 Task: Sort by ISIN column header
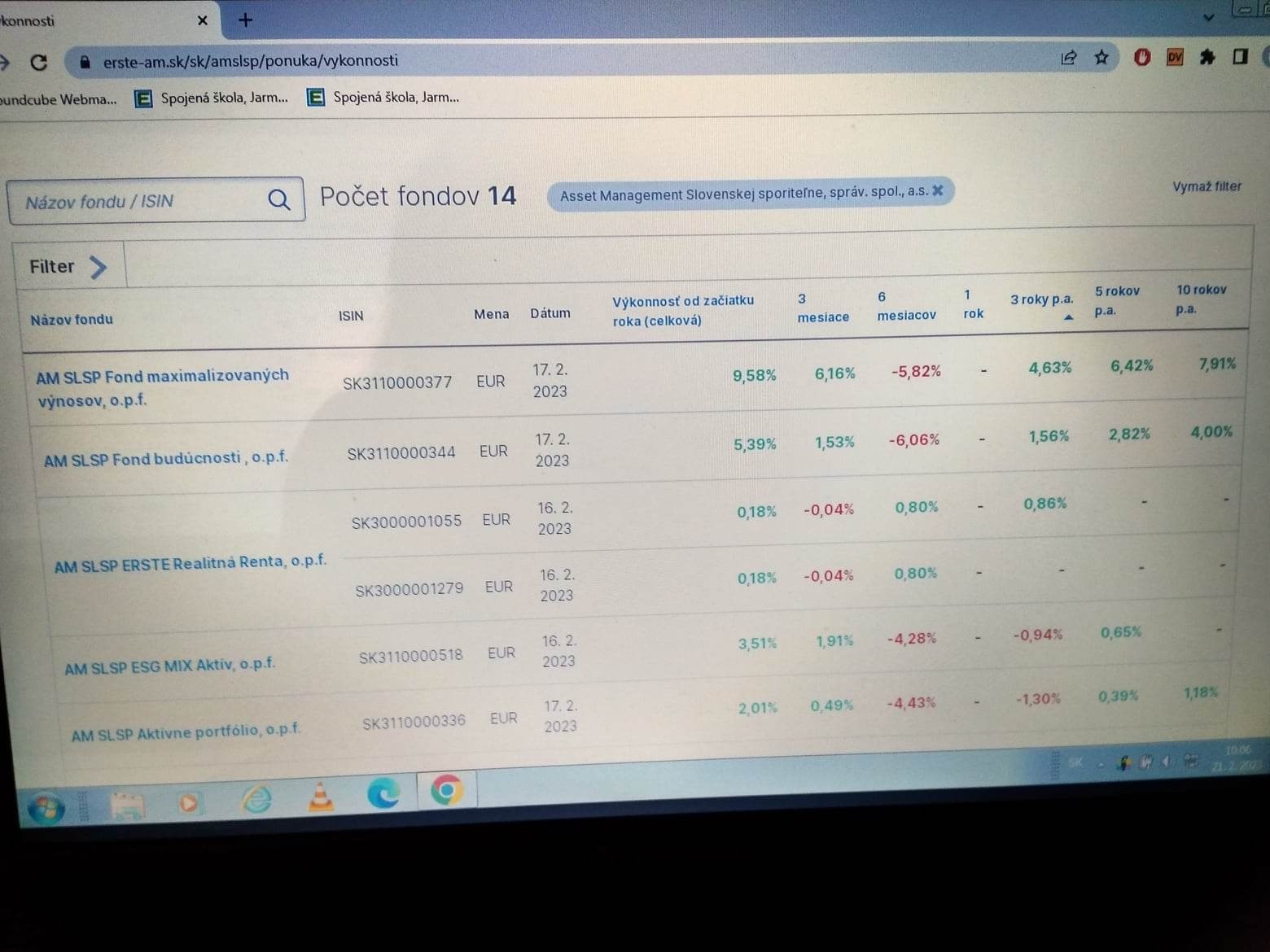click(351, 316)
